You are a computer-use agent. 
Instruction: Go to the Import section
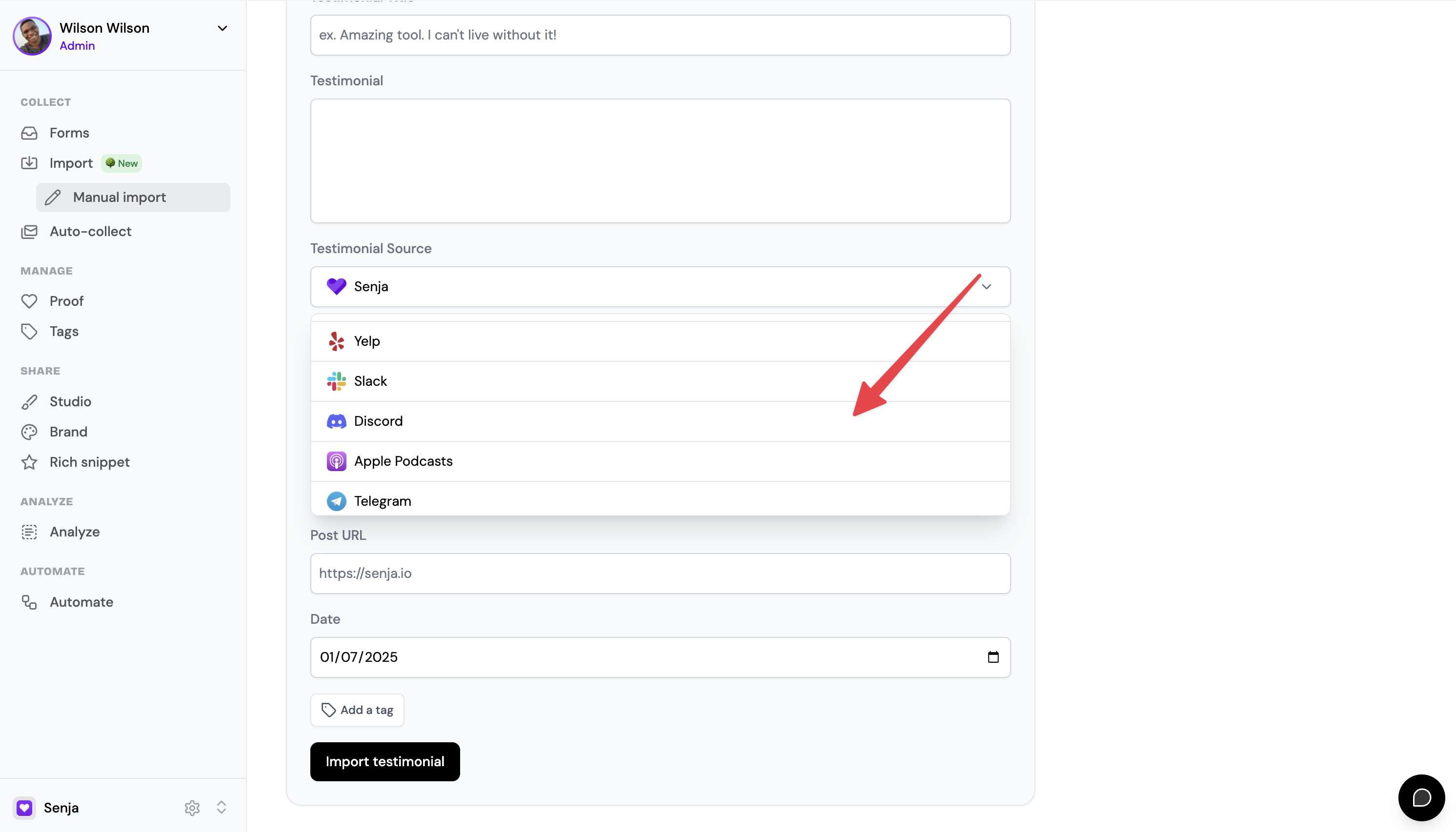pyautogui.click(x=71, y=163)
